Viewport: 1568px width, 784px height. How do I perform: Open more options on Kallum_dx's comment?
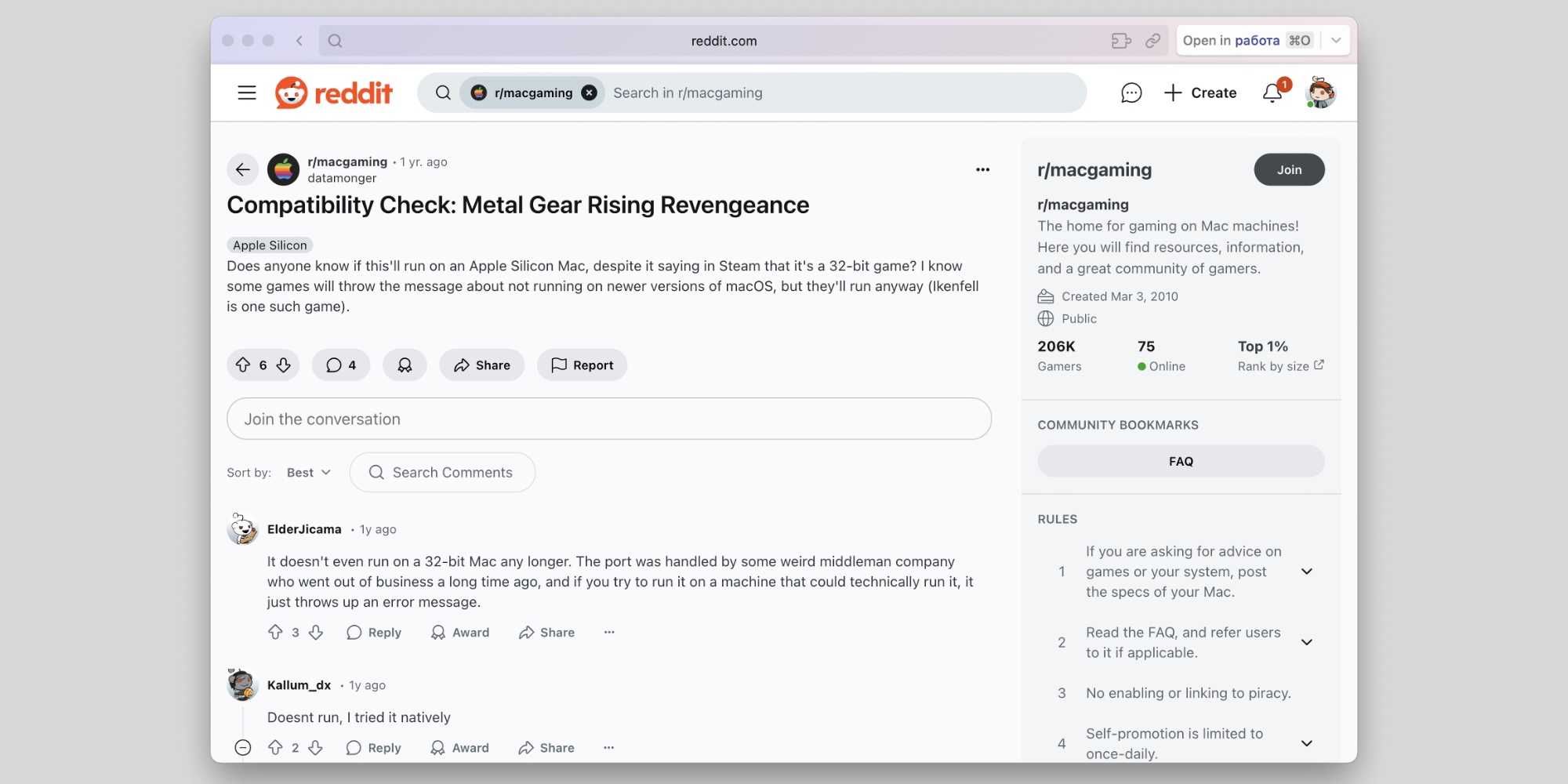[x=609, y=748]
